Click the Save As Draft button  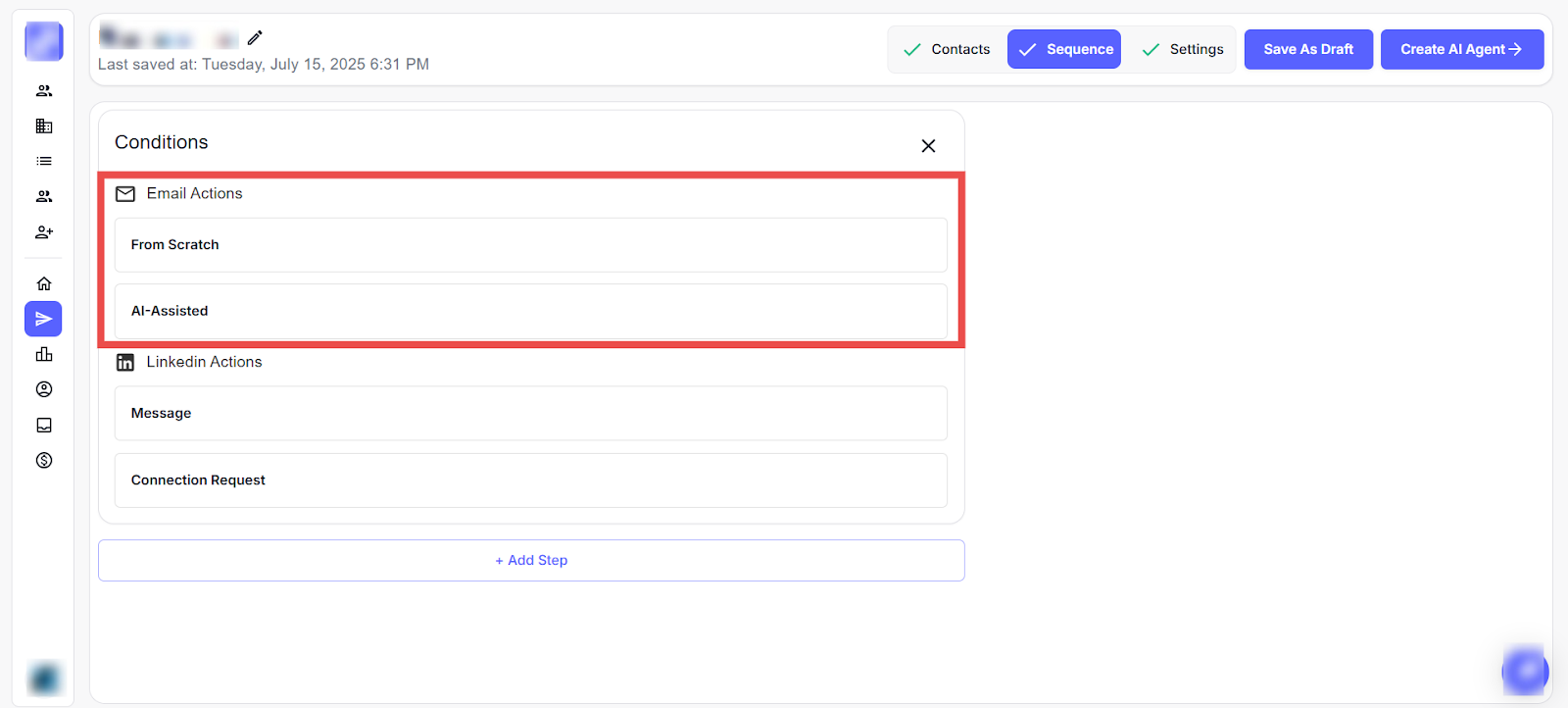click(1308, 49)
